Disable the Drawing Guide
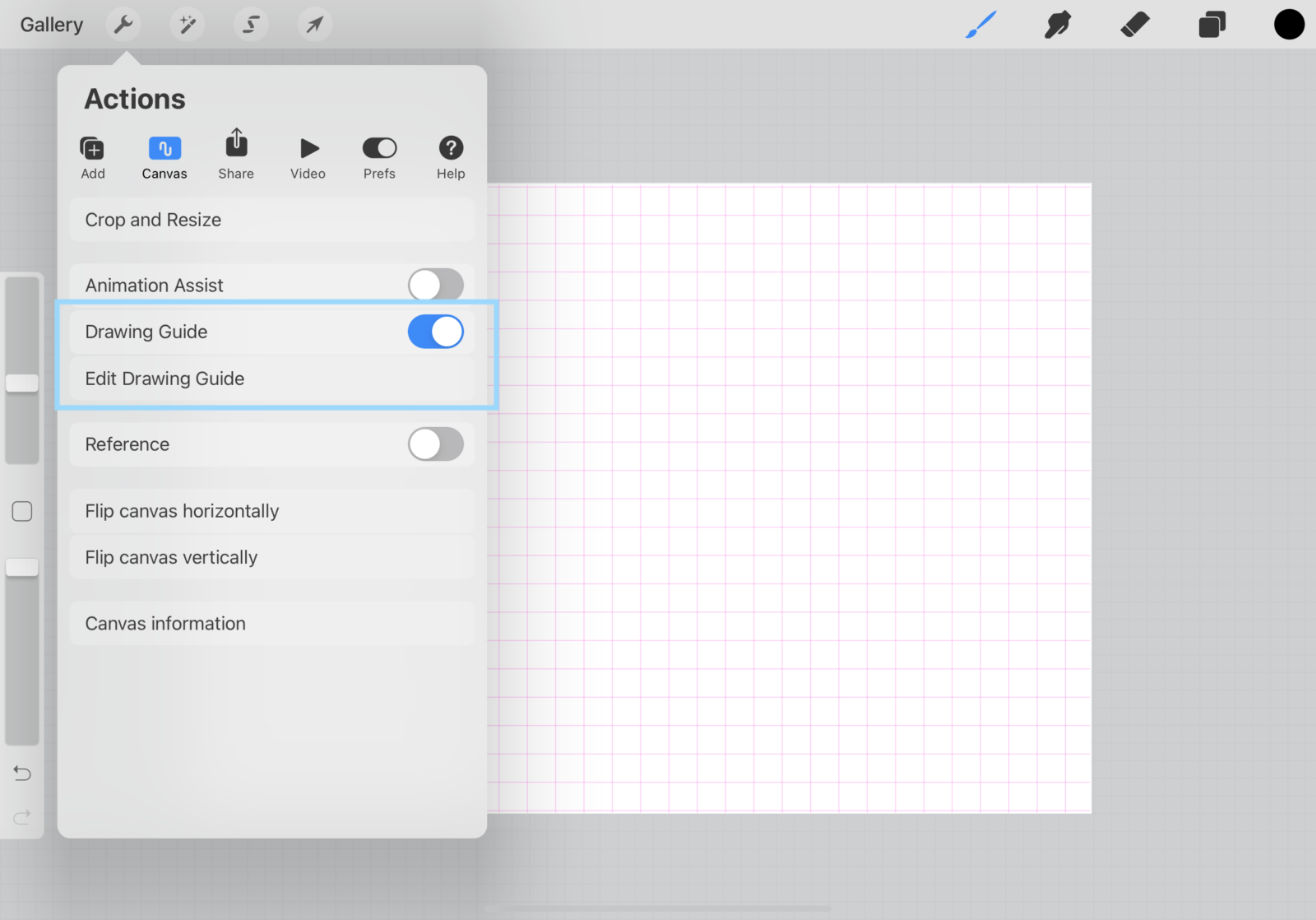 pyautogui.click(x=436, y=332)
